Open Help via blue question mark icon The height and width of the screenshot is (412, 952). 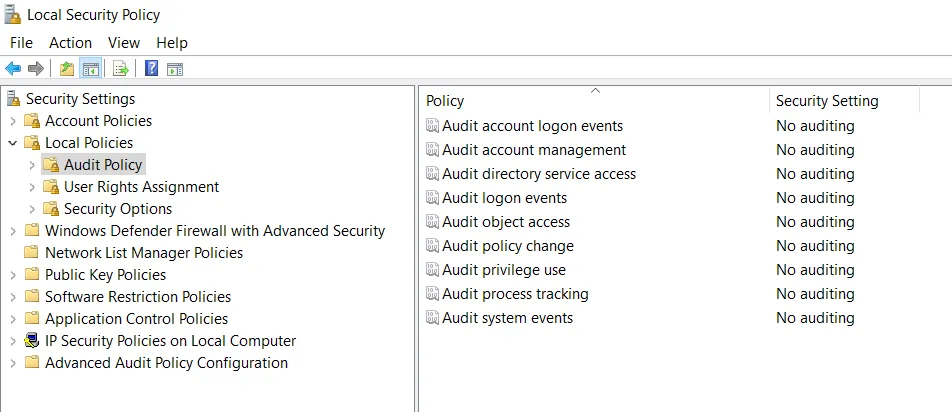click(152, 69)
